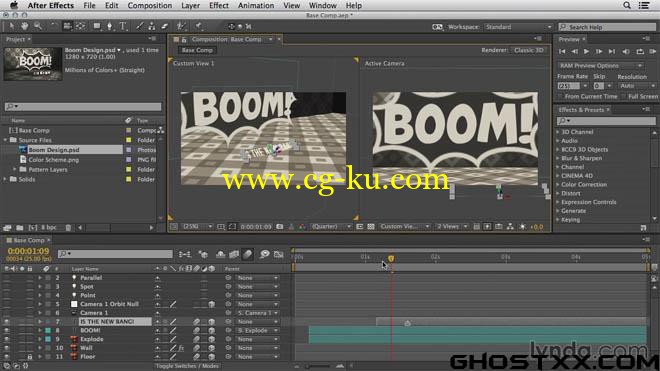The height and width of the screenshot is (371, 660).
Task: Expand Color Correction effects category
Action: (x=558, y=184)
